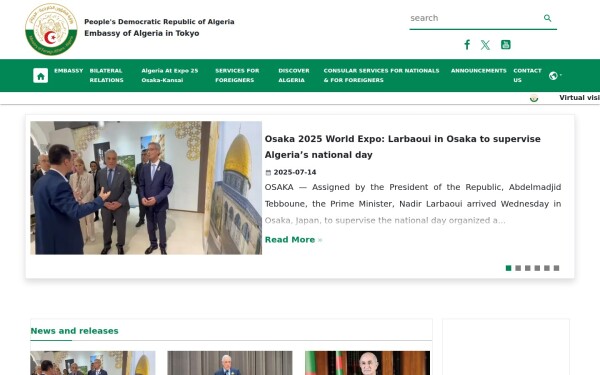Click the Algeria Ministry emblem logo

(51, 29)
